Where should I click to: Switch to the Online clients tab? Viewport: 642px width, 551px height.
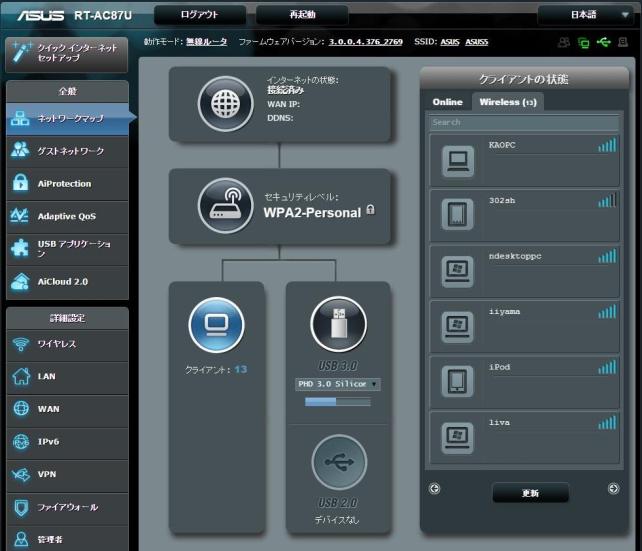tap(448, 102)
